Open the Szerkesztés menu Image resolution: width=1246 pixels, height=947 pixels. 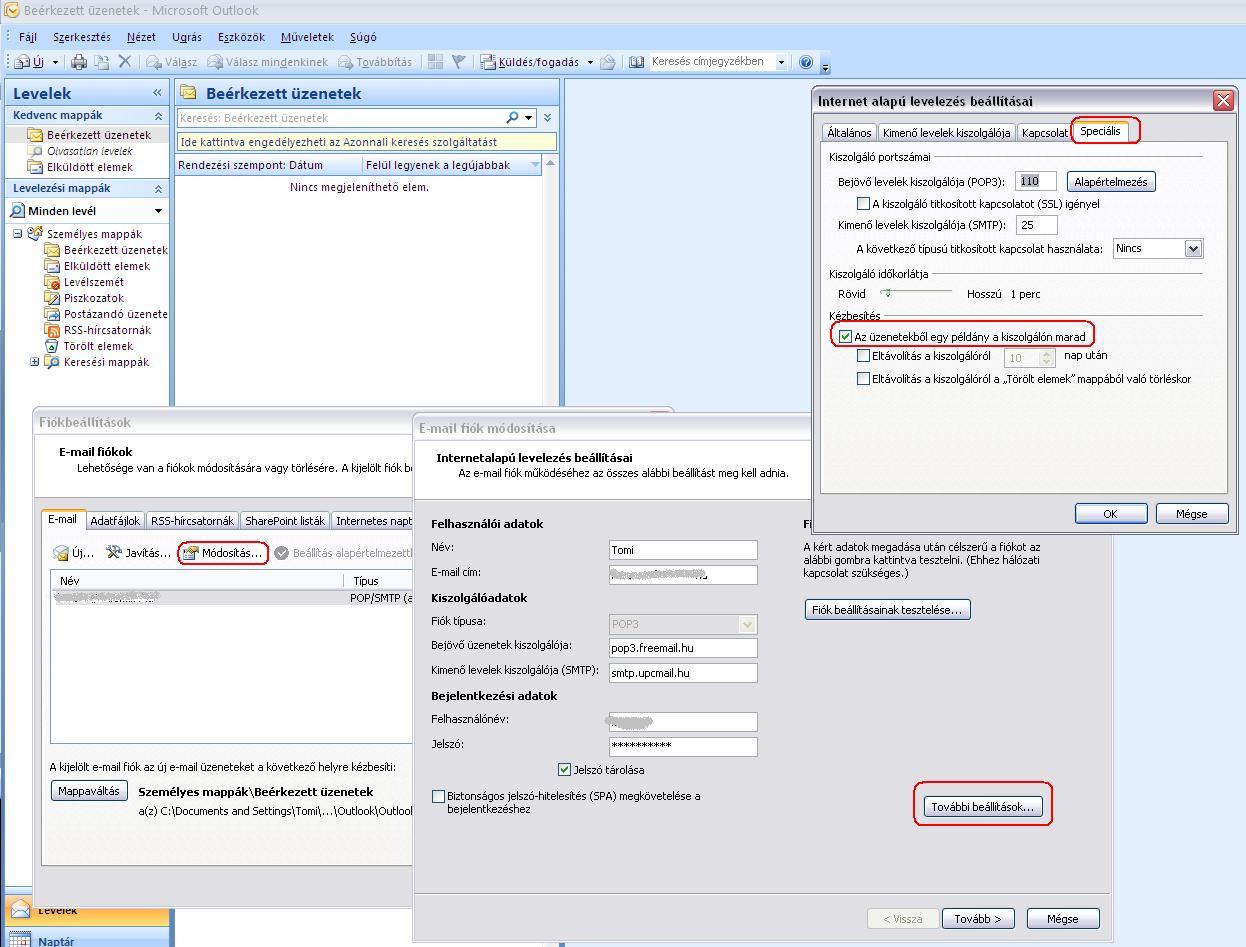point(82,37)
